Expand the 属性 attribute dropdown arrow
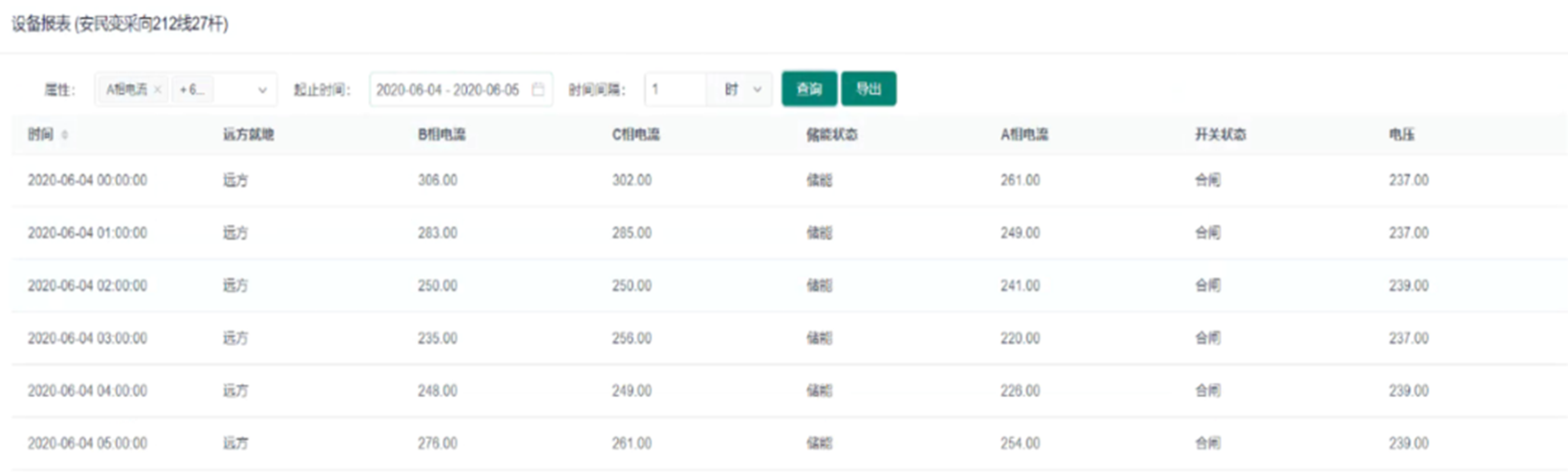Viewport: 1568px width, 472px height. coord(262,90)
